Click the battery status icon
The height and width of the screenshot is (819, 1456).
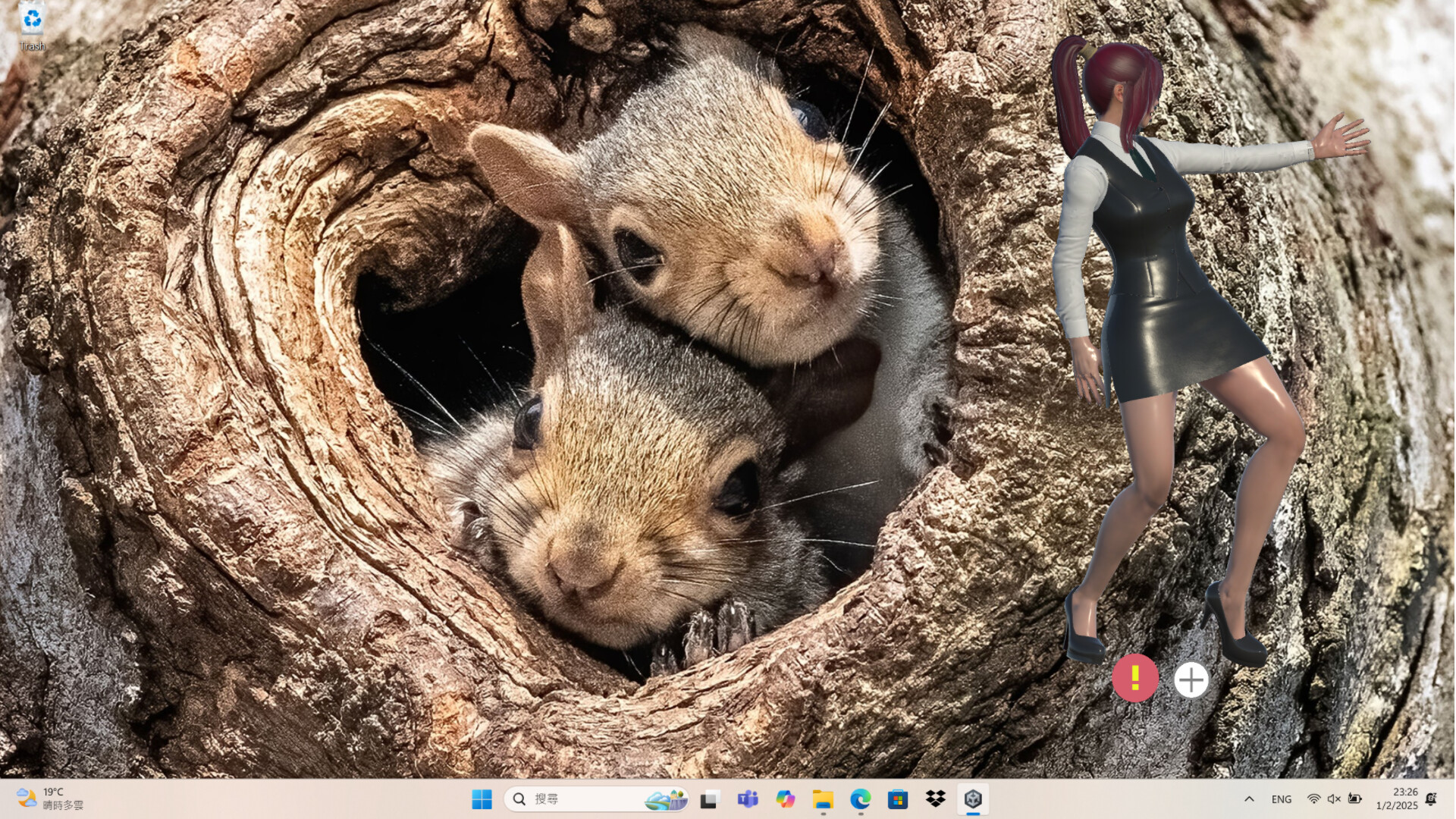[1355, 799]
